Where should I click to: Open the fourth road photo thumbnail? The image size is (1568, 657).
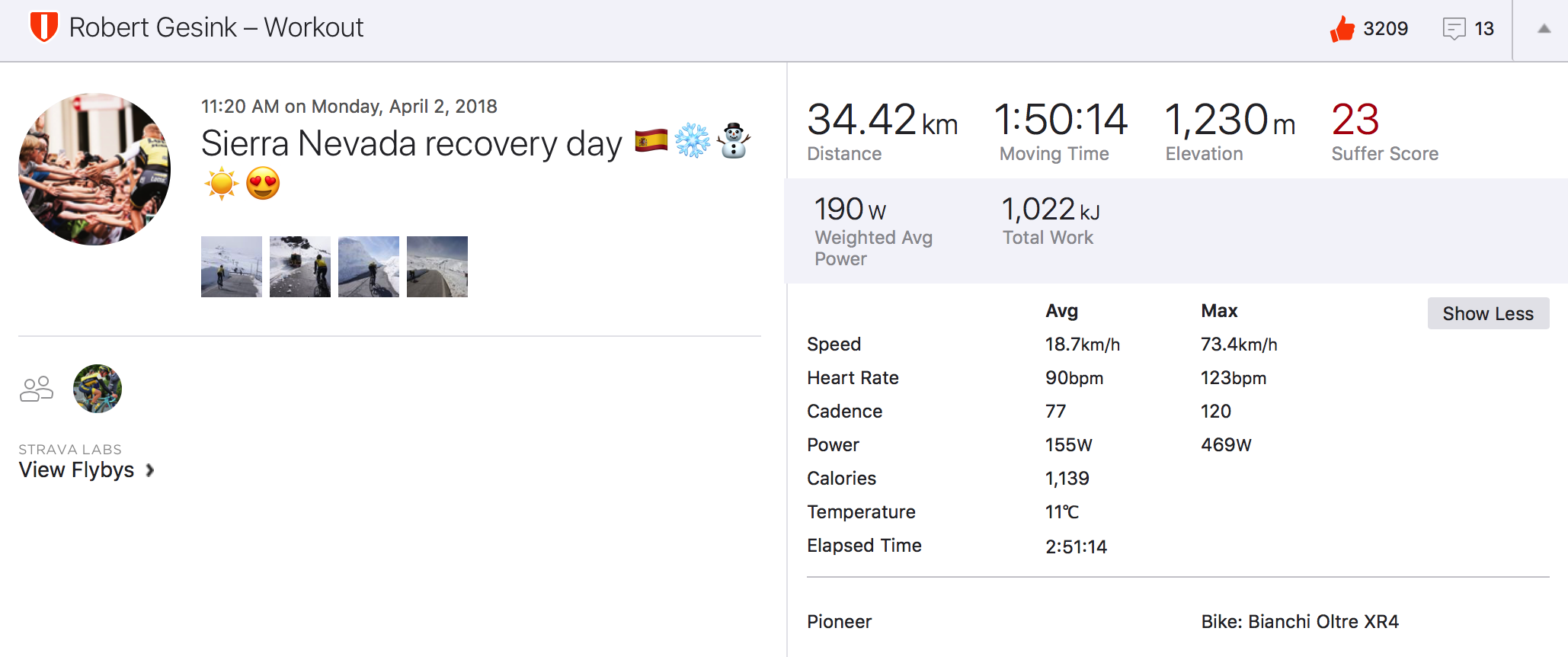pos(437,267)
